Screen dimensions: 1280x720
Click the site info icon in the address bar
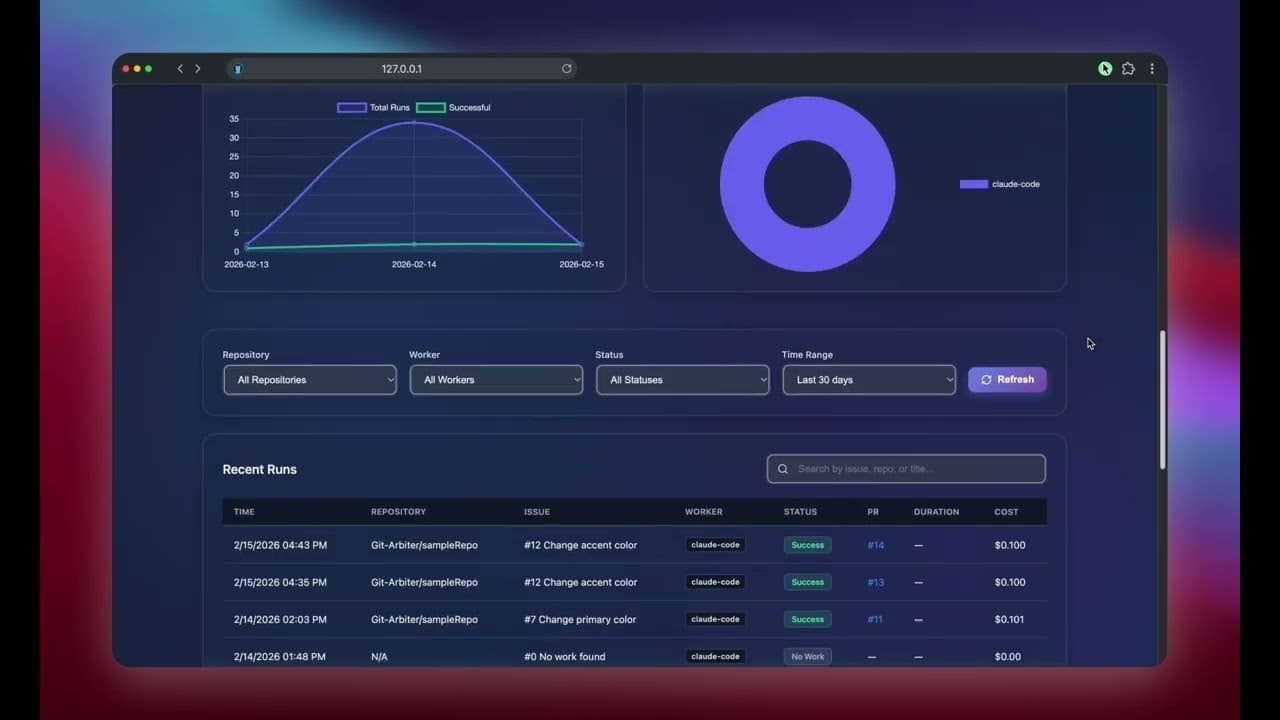tap(238, 69)
